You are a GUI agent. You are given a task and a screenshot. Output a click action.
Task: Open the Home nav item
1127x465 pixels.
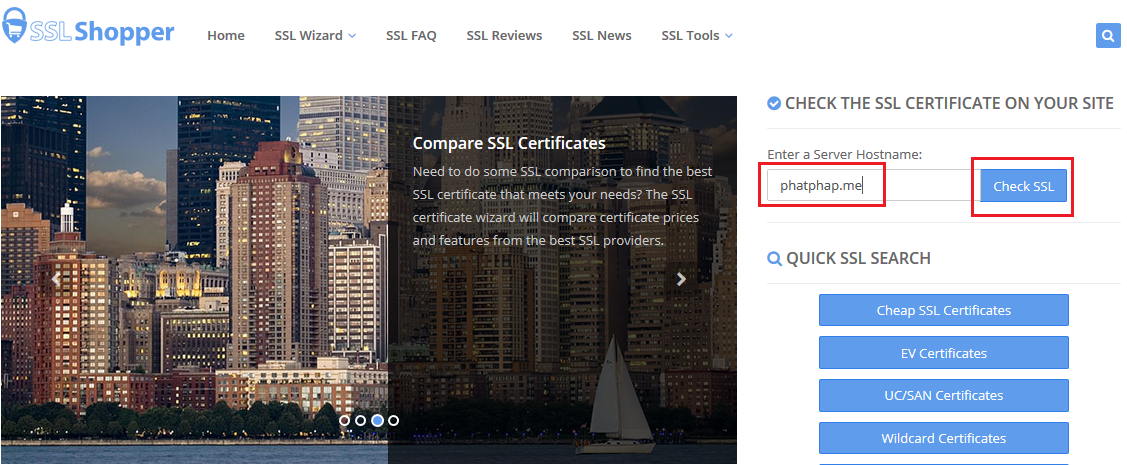[226, 35]
